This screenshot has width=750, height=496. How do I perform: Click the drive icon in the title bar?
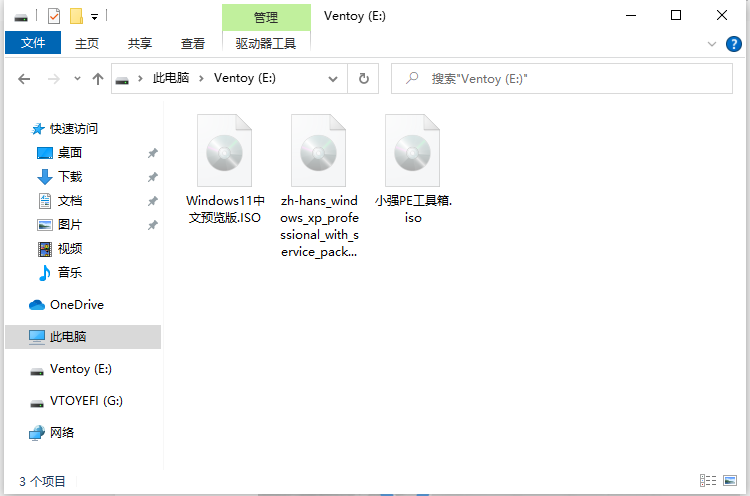tap(21, 17)
